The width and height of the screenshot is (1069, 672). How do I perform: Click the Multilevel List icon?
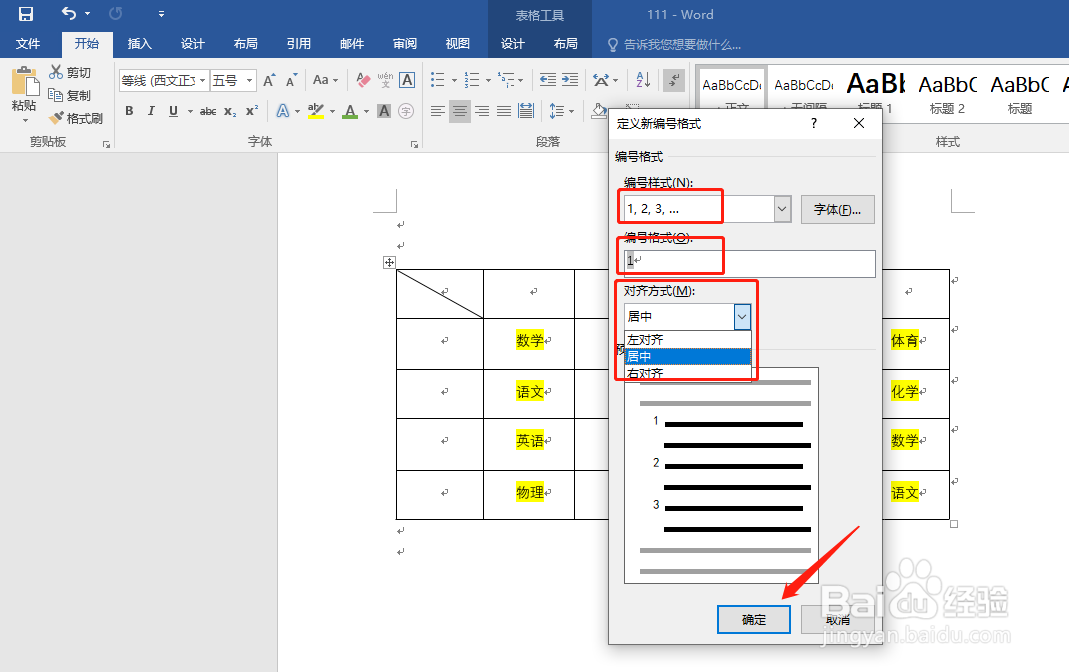506,80
